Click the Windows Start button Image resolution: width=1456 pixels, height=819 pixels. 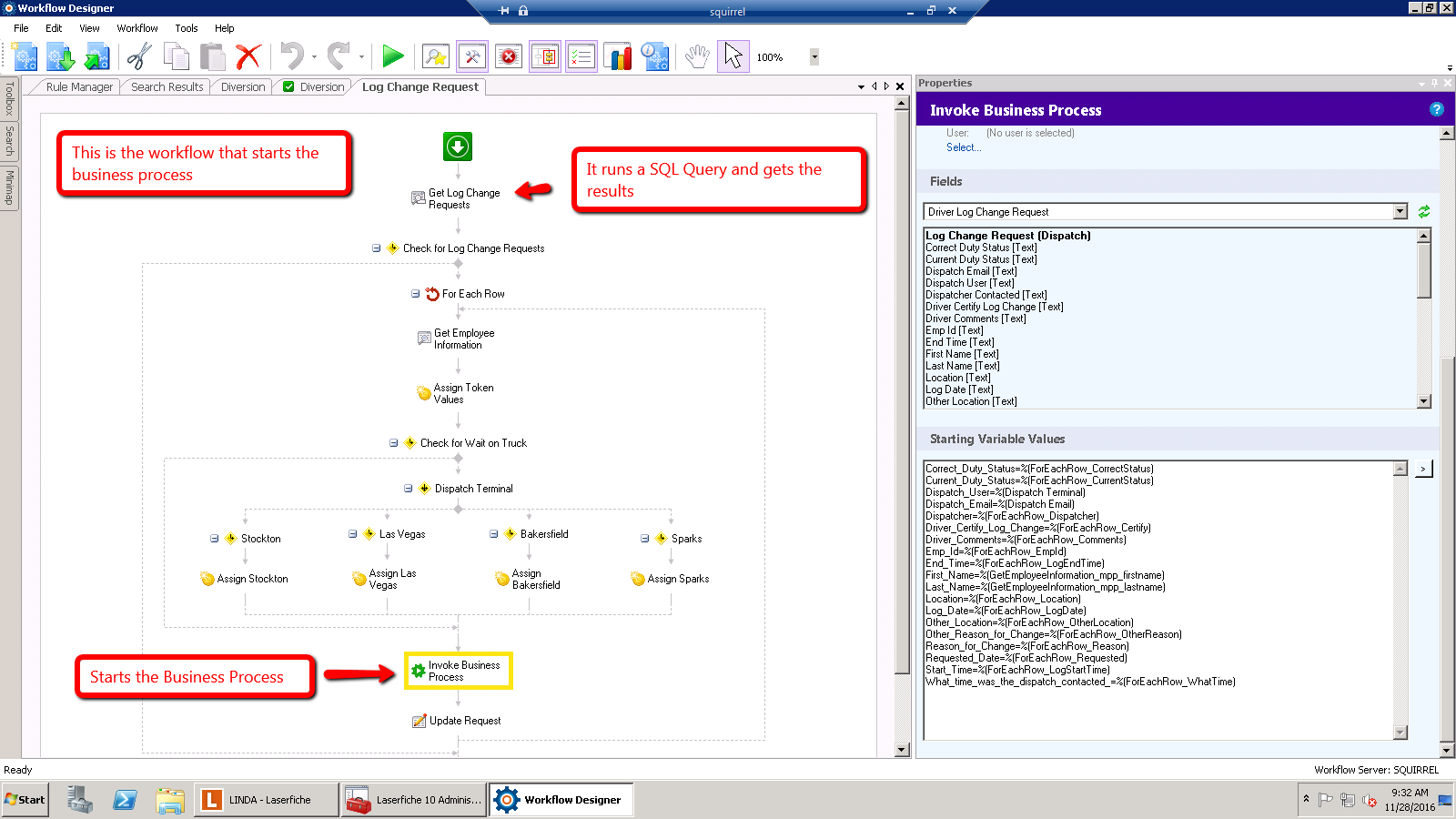(x=25, y=800)
